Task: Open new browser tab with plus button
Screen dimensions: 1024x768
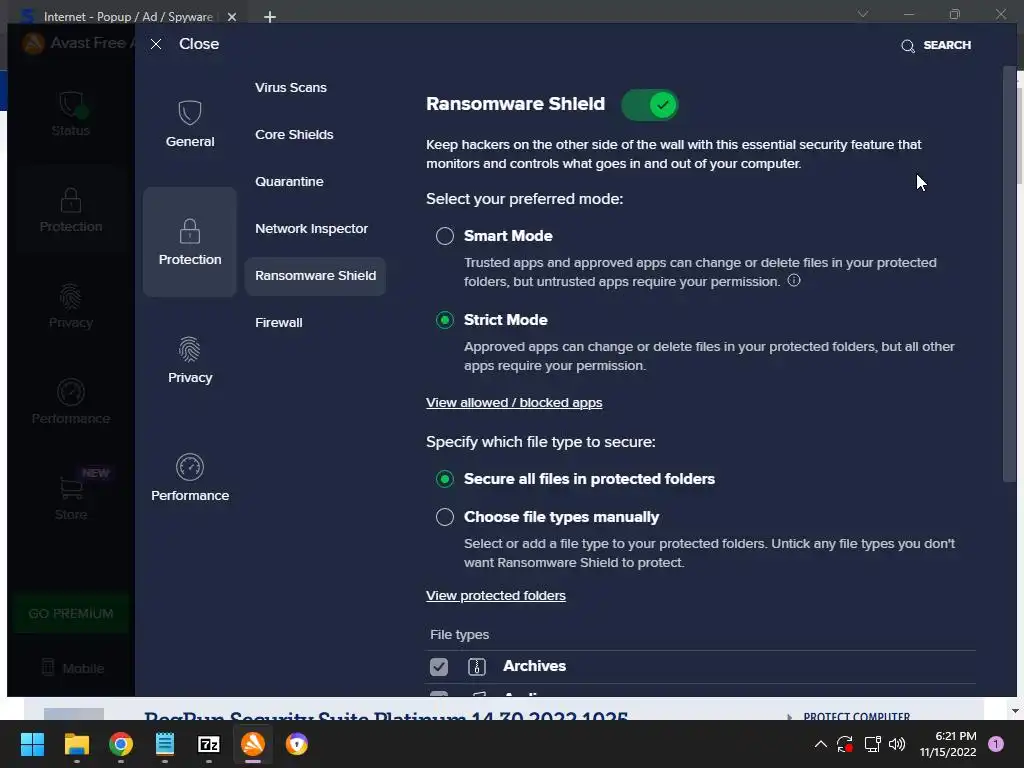Action: [270, 17]
